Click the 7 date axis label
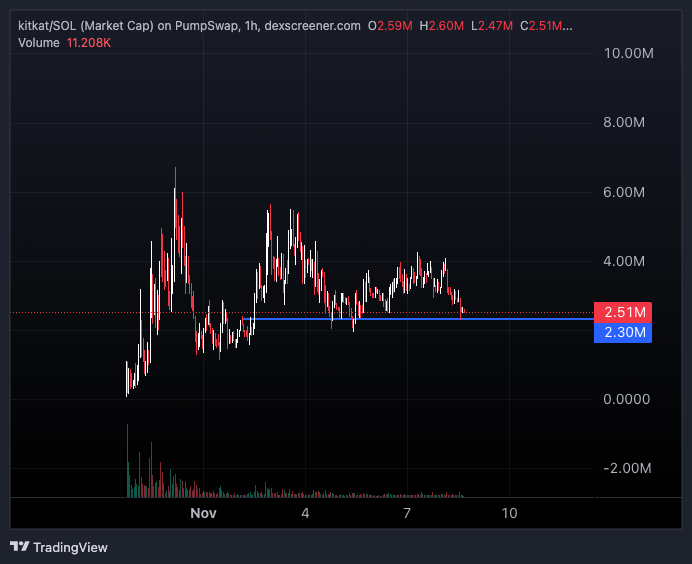Viewport: 692px width, 564px height. tap(407, 513)
